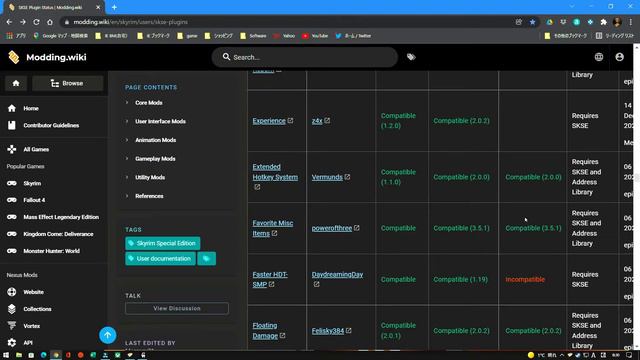Open author powerofthree link
Screen dimensions: 640x360
pyautogui.click(x=331, y=228)
